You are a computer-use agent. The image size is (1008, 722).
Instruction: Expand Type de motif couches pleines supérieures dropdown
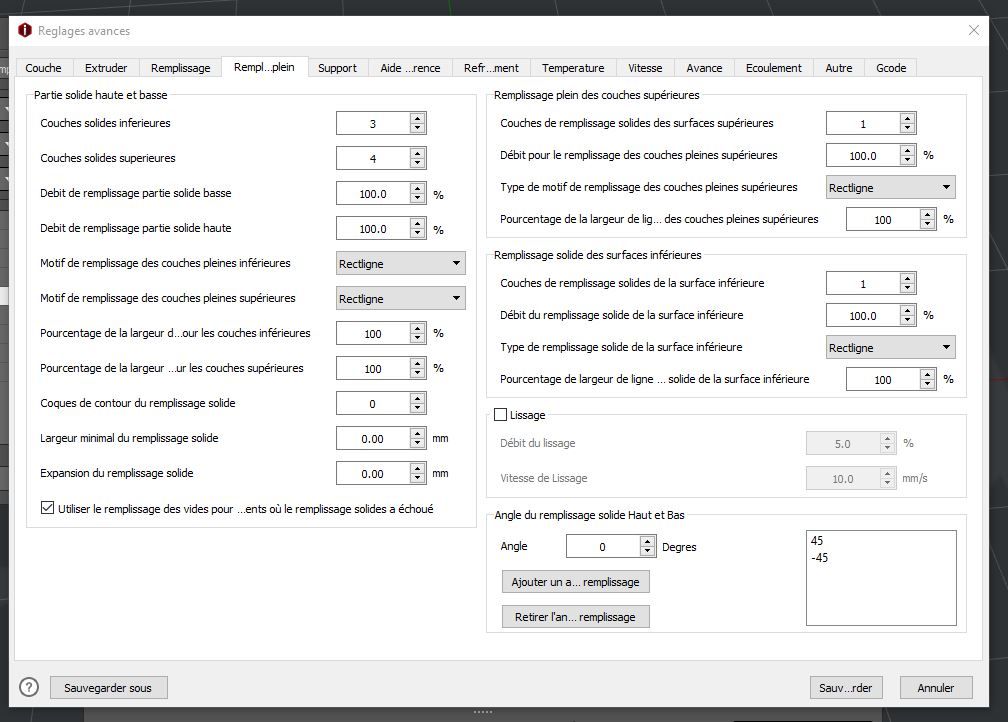pyautogui.click(x=890, y=187)
